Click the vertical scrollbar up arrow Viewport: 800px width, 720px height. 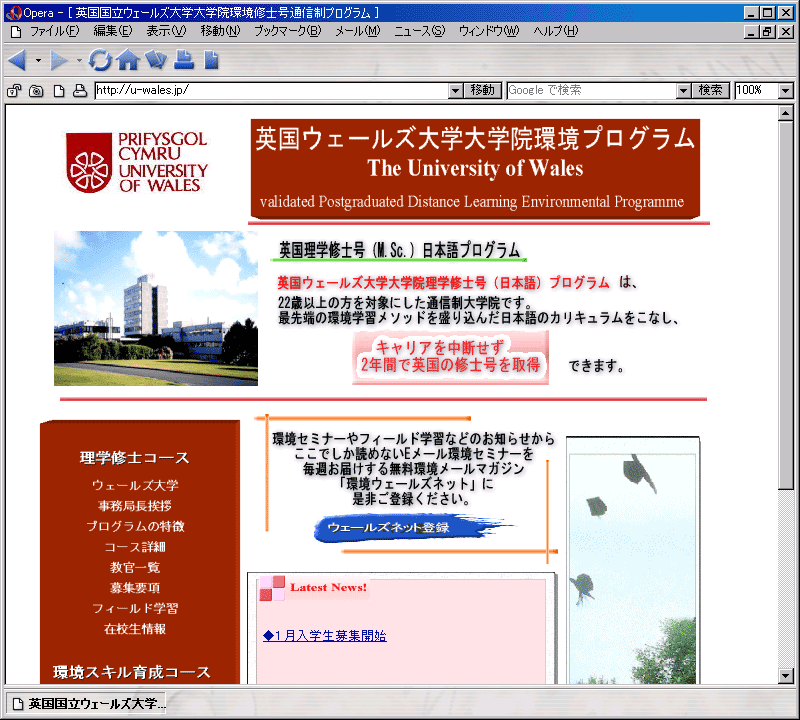click(x=786, y=113)
